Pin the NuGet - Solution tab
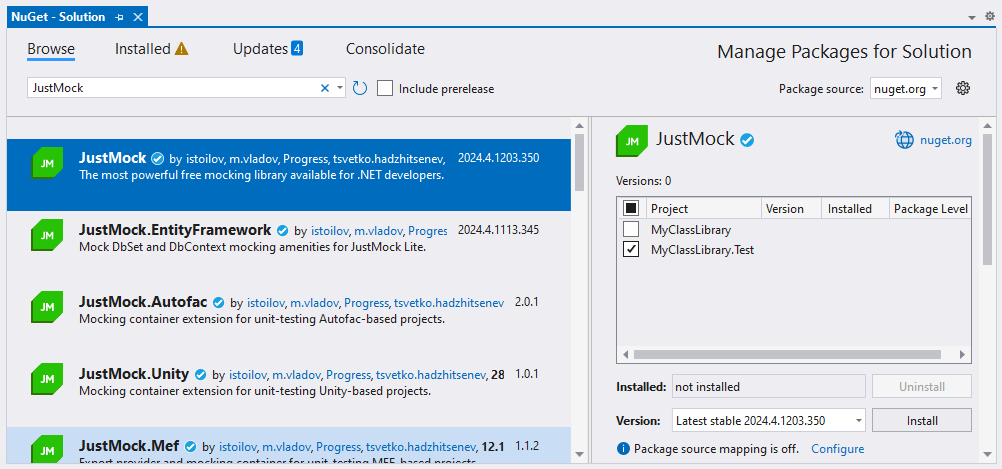1002x469 pixels. [x=120, y=17]
